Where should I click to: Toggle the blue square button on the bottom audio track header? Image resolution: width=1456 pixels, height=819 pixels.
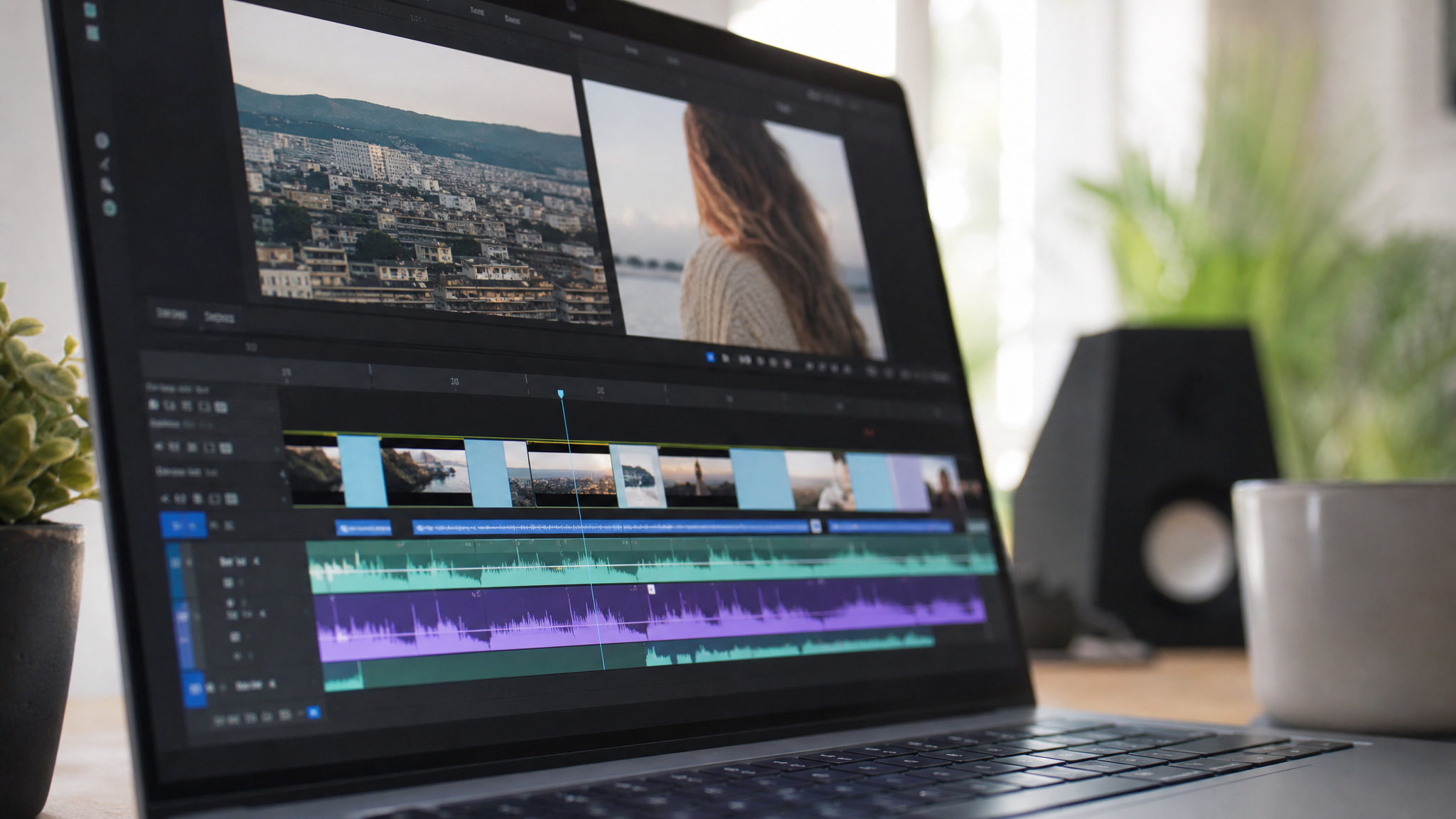click(x=195, y=689)
